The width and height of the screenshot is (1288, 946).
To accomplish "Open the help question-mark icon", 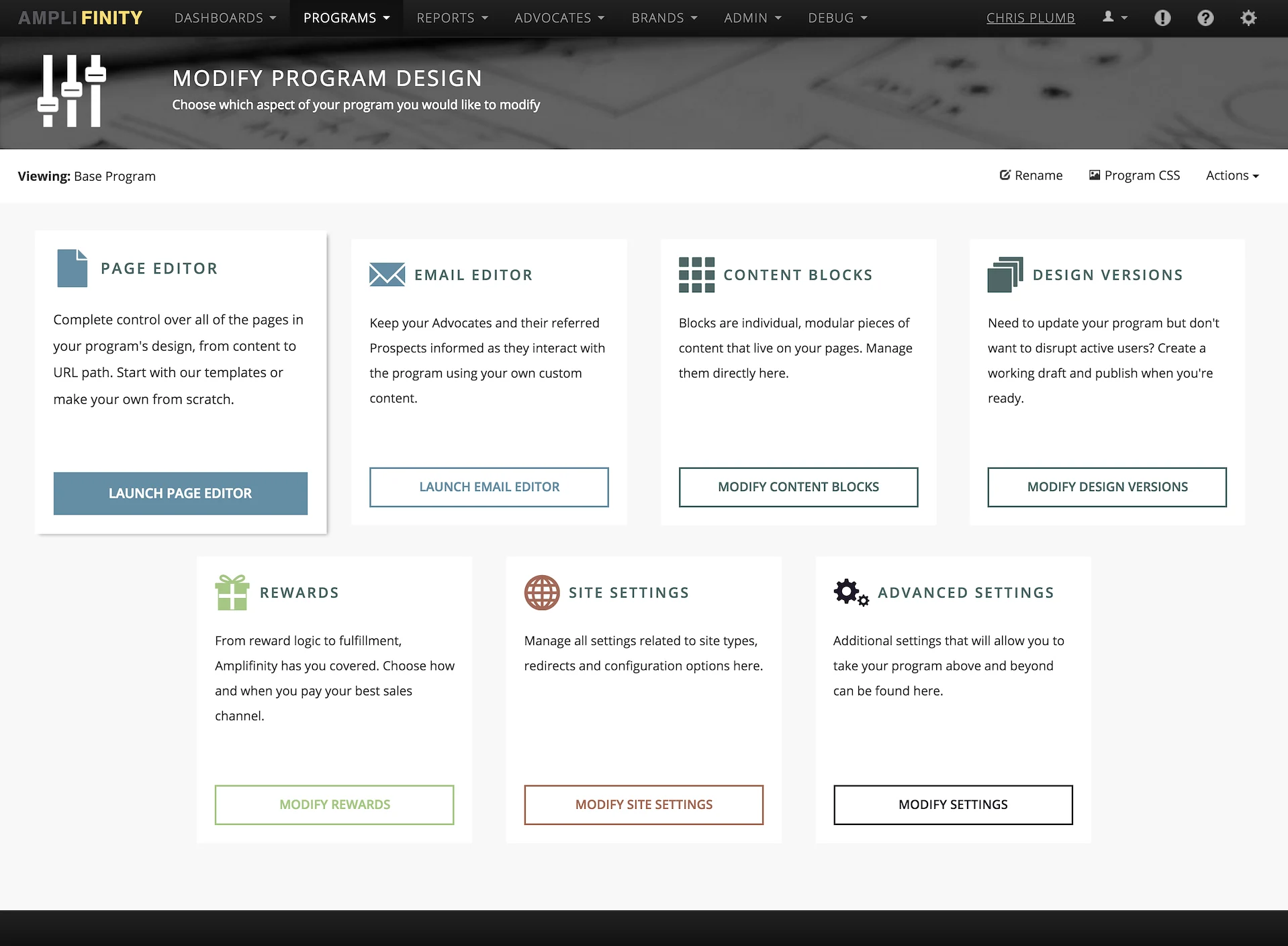I will coord(1205,17).
